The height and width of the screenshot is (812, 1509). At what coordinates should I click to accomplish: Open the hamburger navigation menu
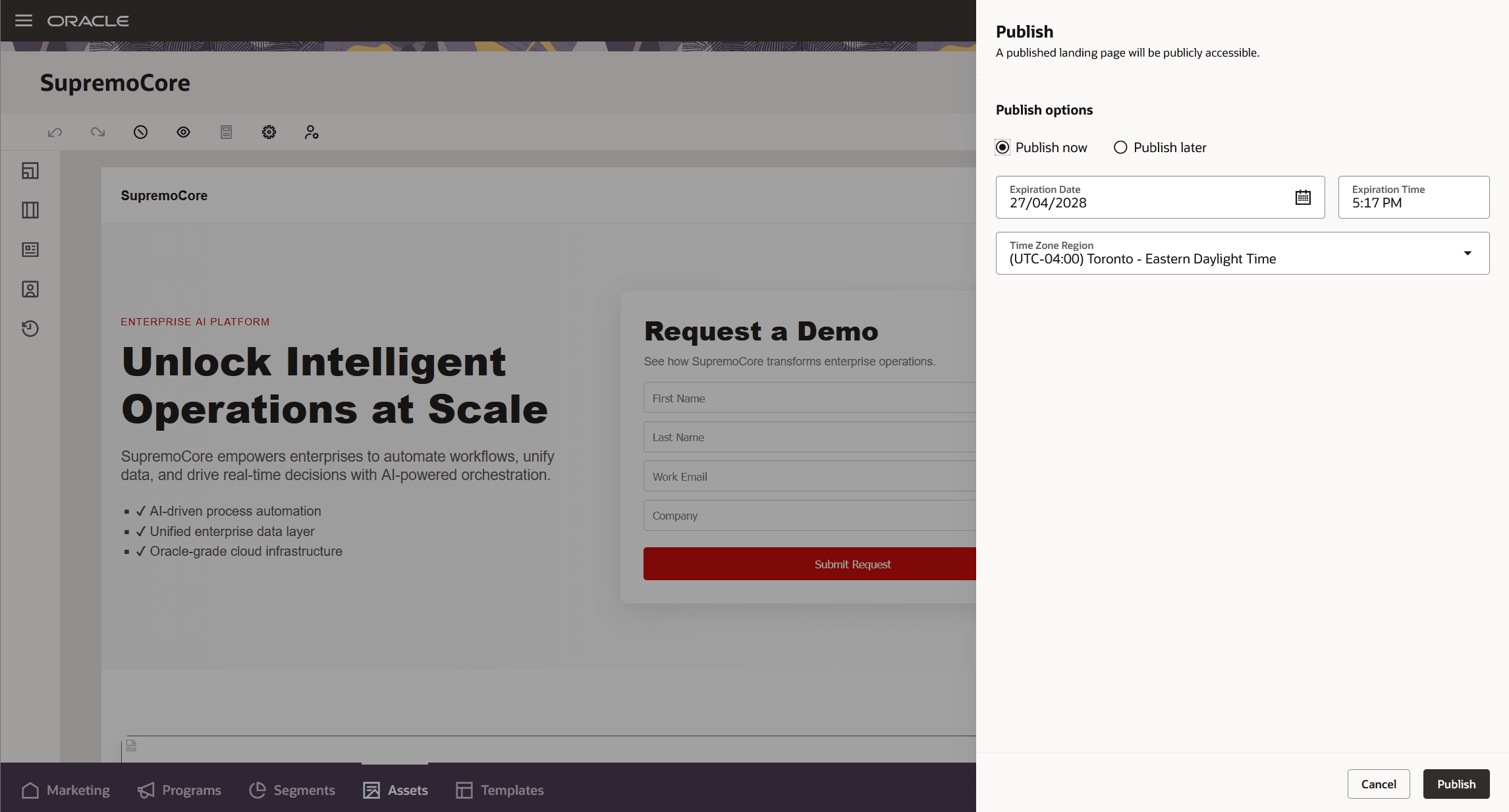pyautogui.click(x=24, y=20)
